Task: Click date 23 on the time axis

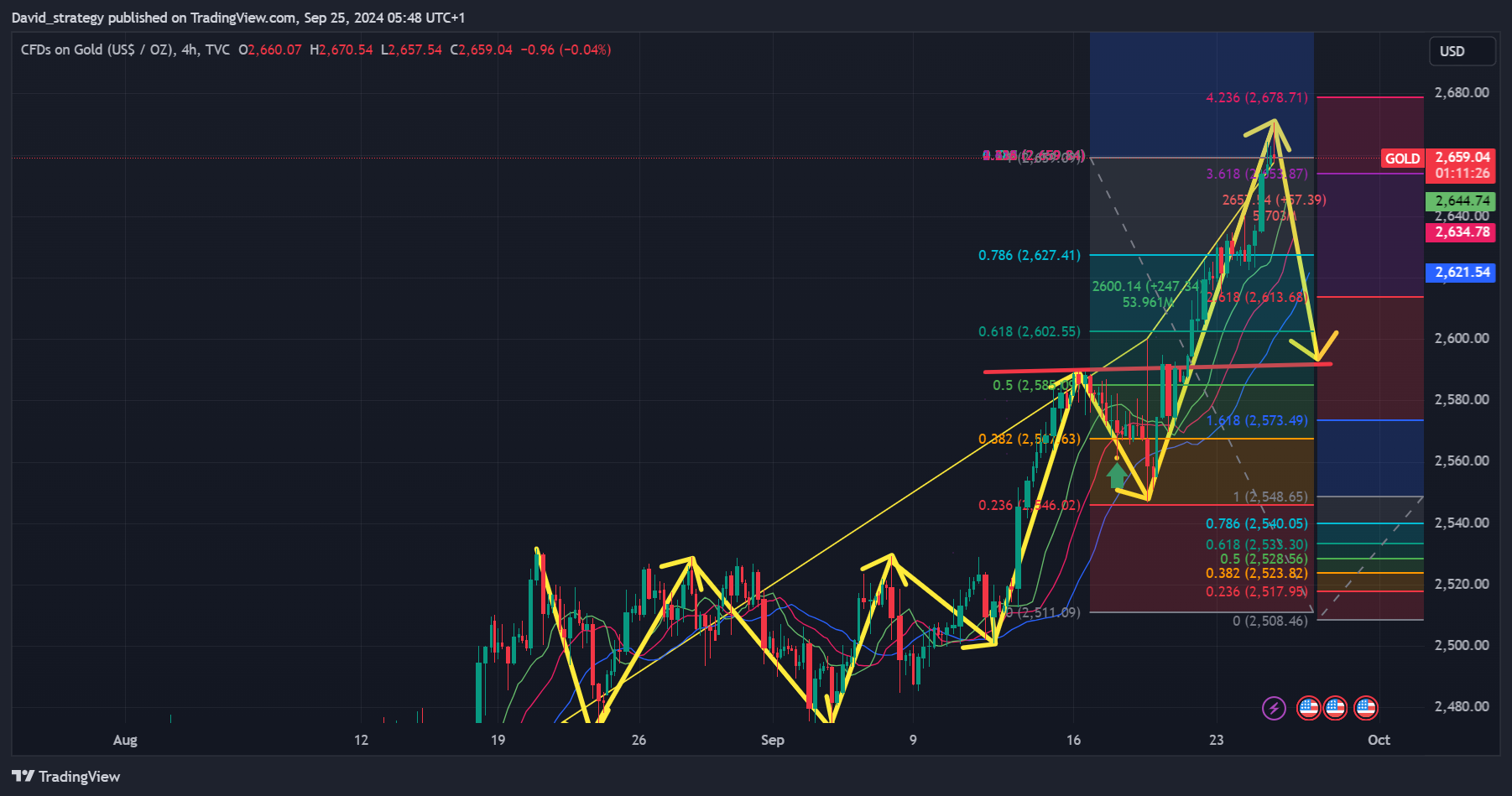Action: coord(1217,740)
